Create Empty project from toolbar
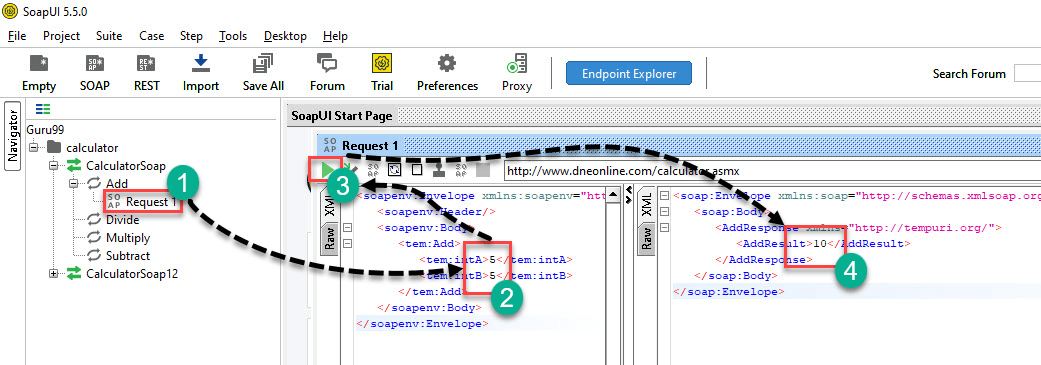The height and width of the screenshot is (365, 1041). click(39, 73)
